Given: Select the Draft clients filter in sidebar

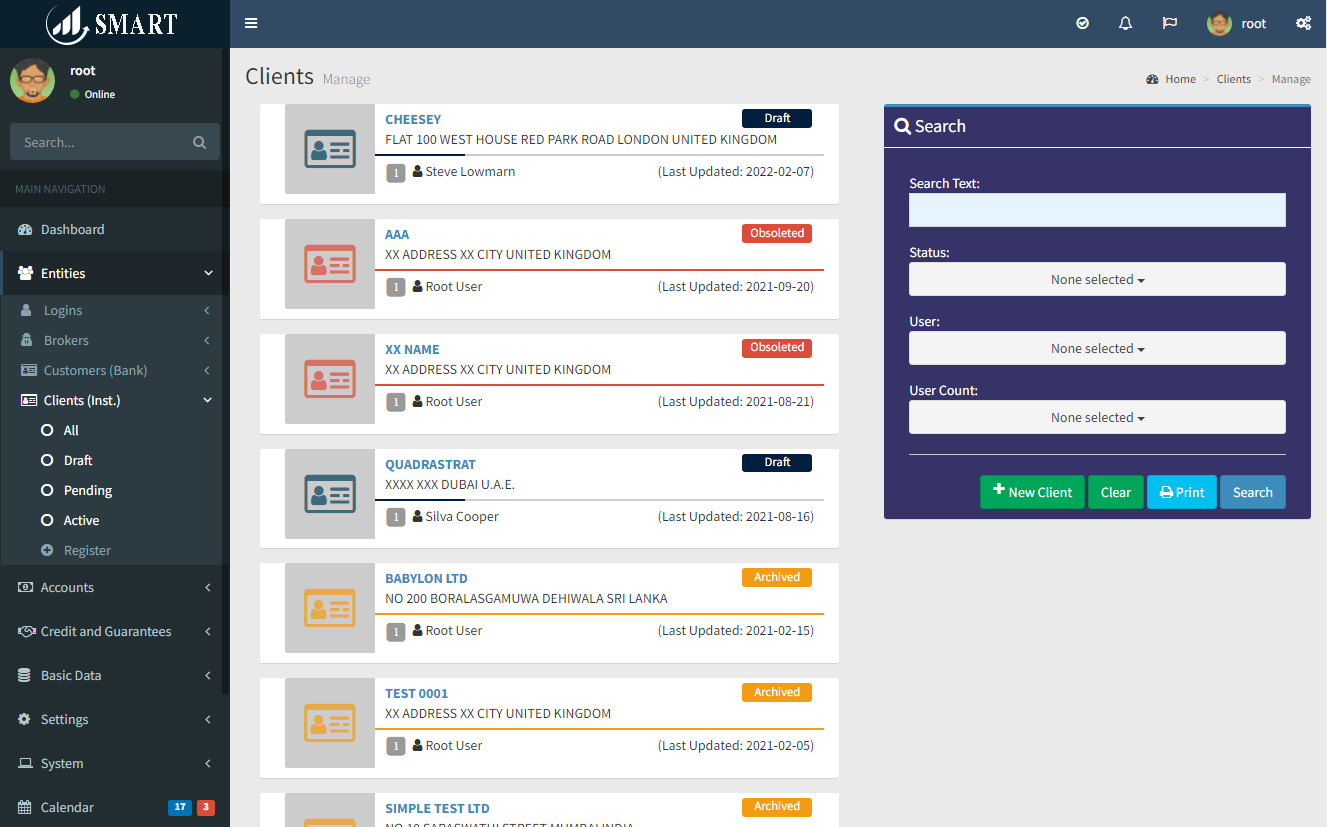Looking at the screenshot, I should click(x=78, y=461).
